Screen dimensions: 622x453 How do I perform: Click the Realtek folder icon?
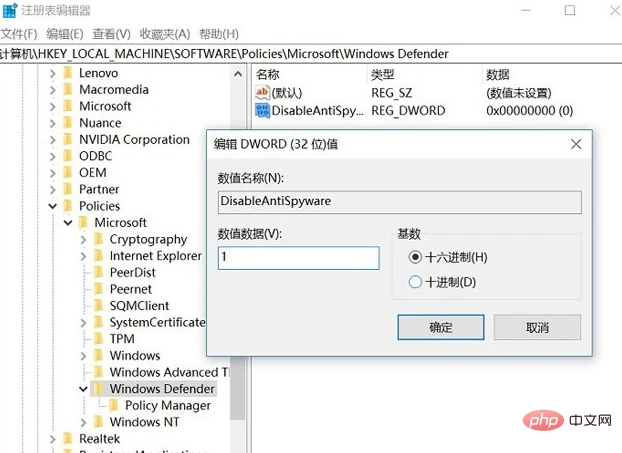(x=68, y=439)
